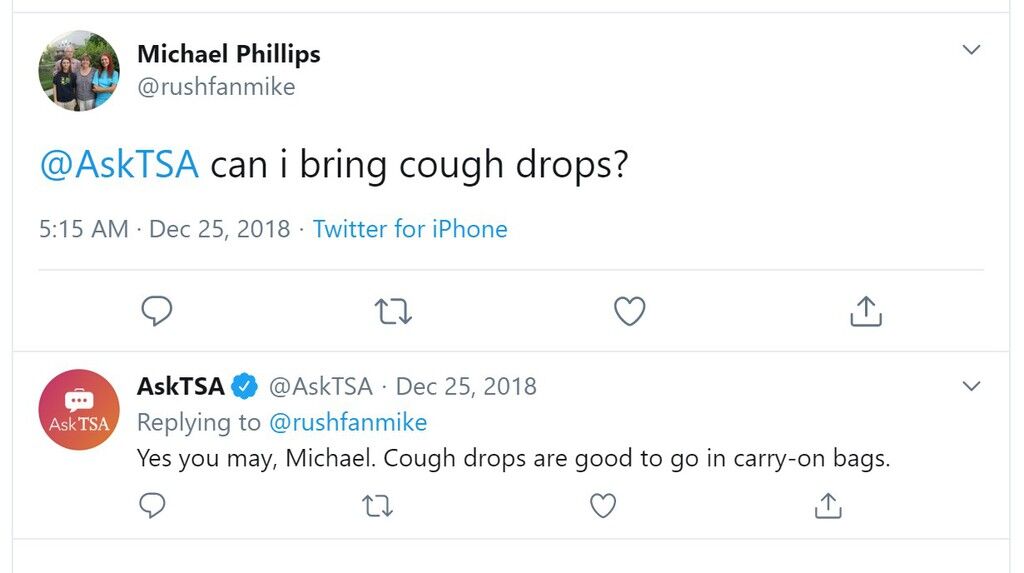Share the AskTSA reply tweet
This screenshot has width=1024, height=573.
(828, 506)
